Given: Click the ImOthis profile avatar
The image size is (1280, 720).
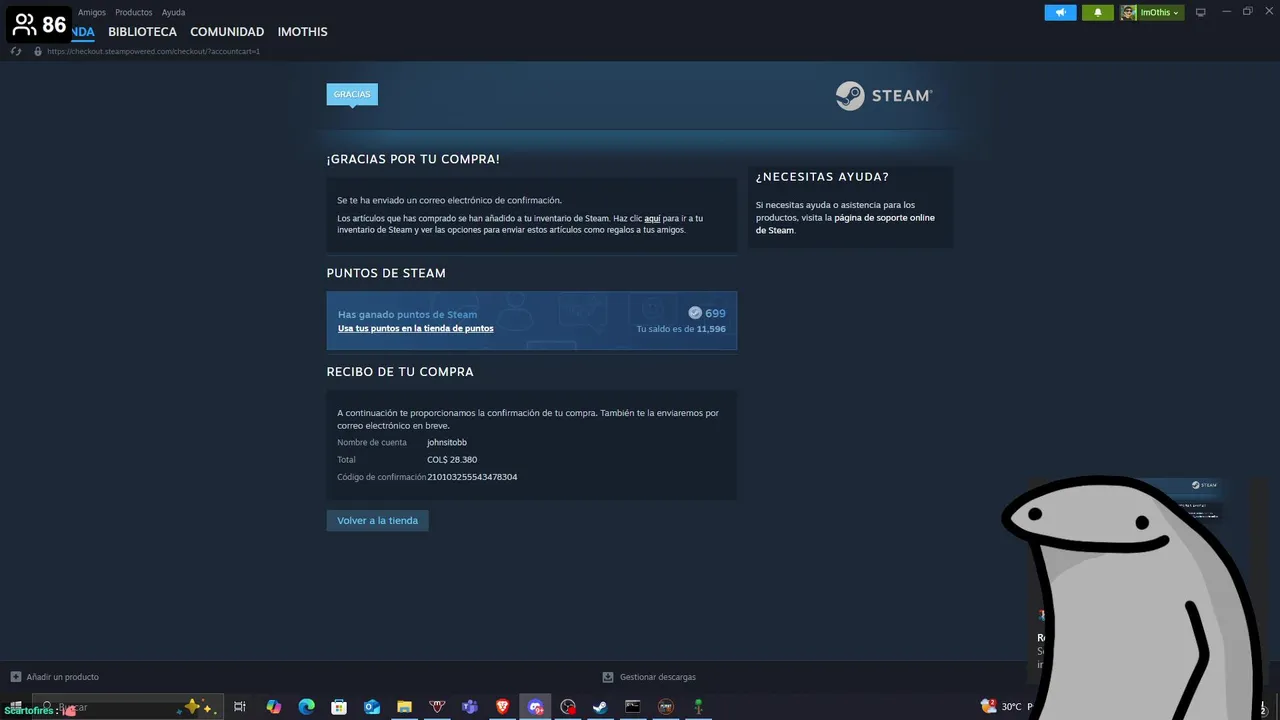Looking at the screenshot, I should (x=1128, y=12).
